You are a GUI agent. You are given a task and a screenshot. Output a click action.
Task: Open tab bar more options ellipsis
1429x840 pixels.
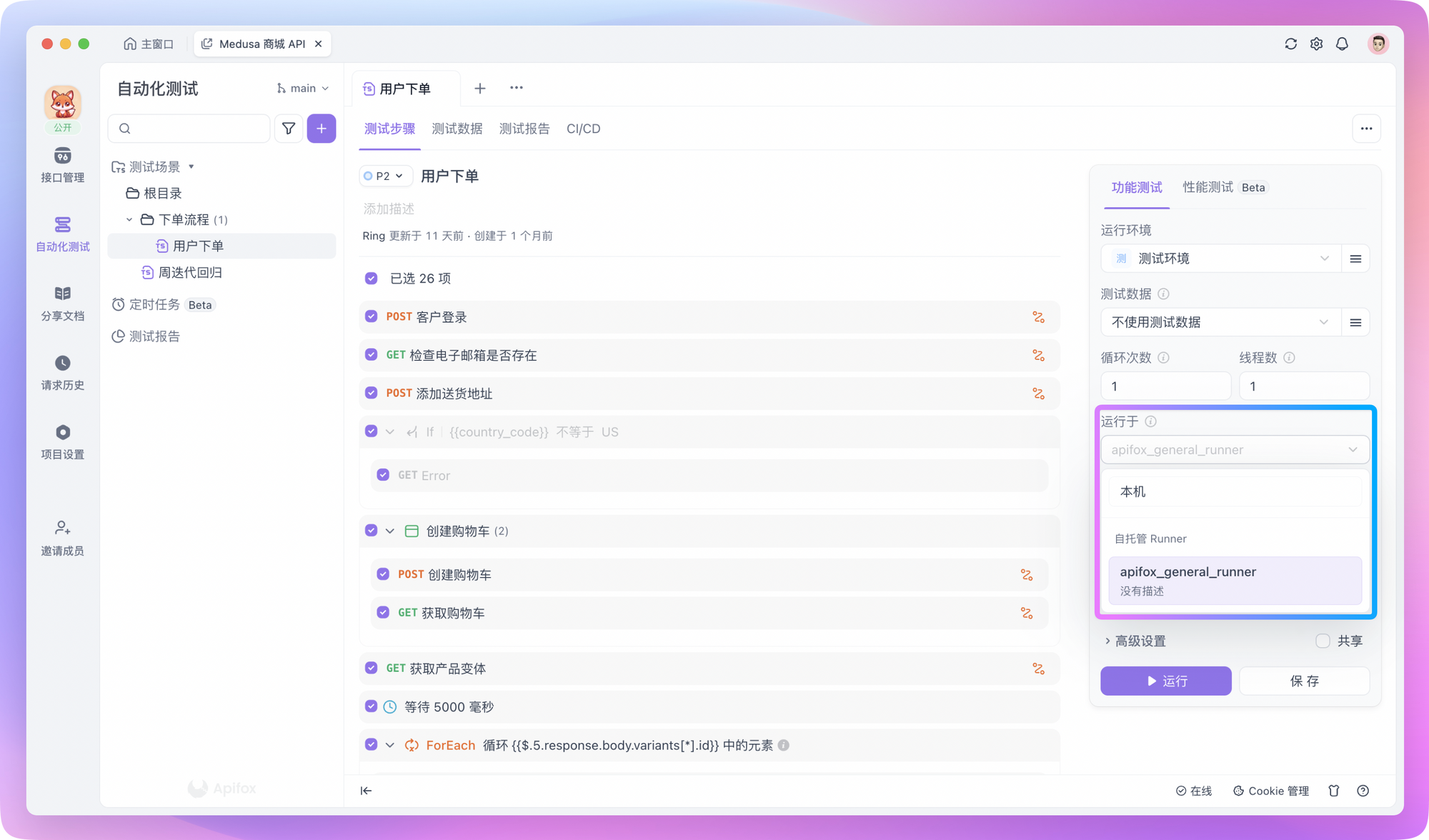point(517,88)
